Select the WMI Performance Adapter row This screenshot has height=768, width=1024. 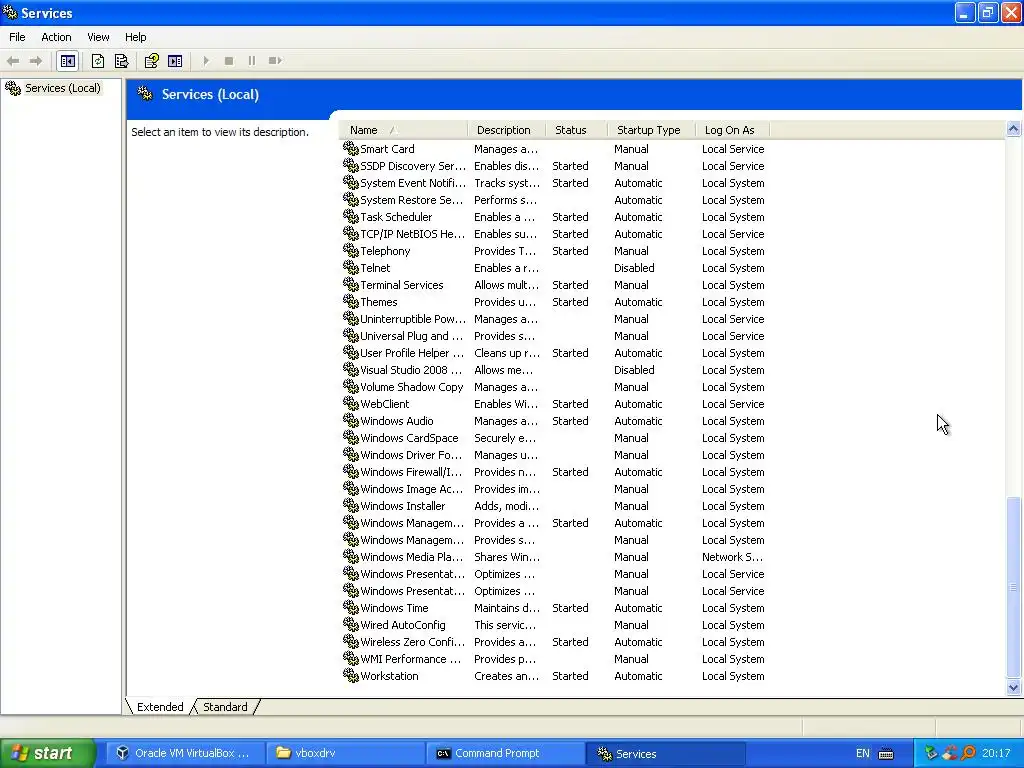(x=554, y=659)
